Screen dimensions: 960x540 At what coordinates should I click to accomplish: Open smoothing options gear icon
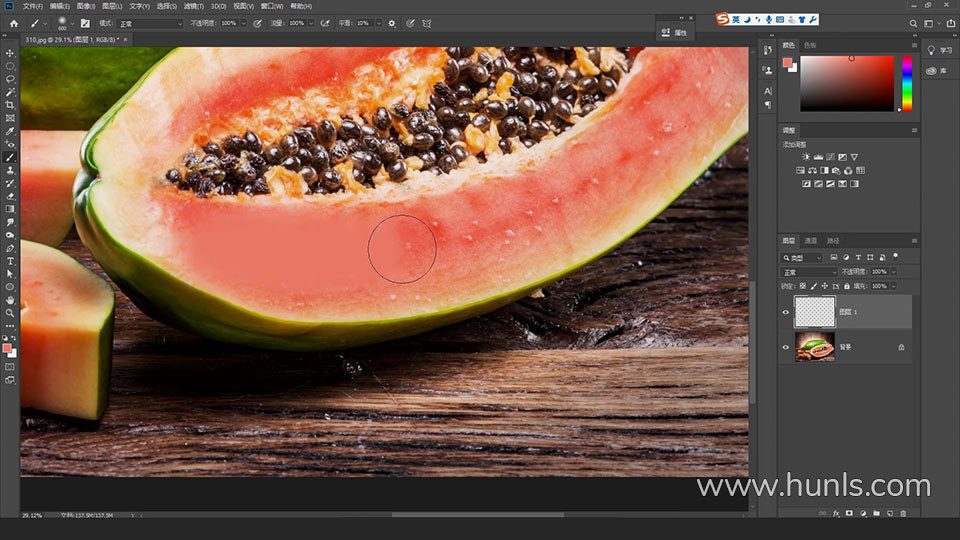[392, 23]
